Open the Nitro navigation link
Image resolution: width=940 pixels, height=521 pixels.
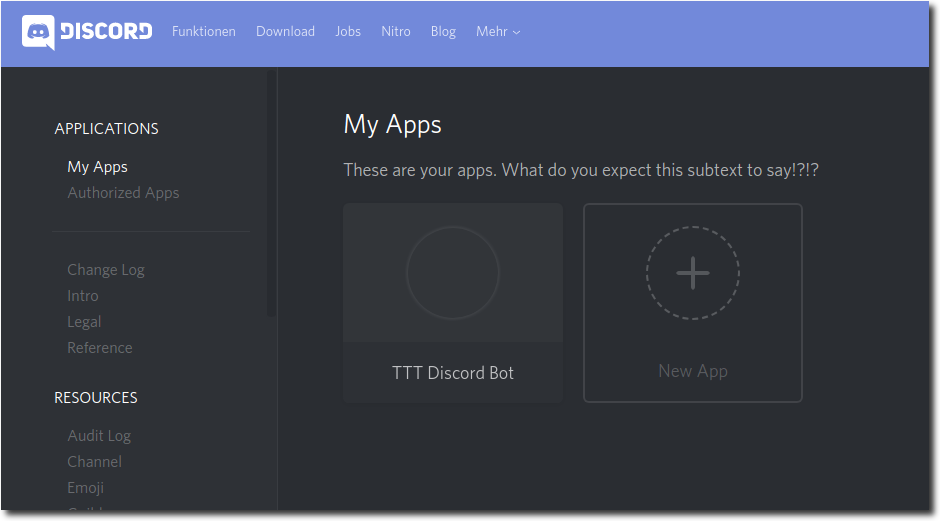[396, 32]
